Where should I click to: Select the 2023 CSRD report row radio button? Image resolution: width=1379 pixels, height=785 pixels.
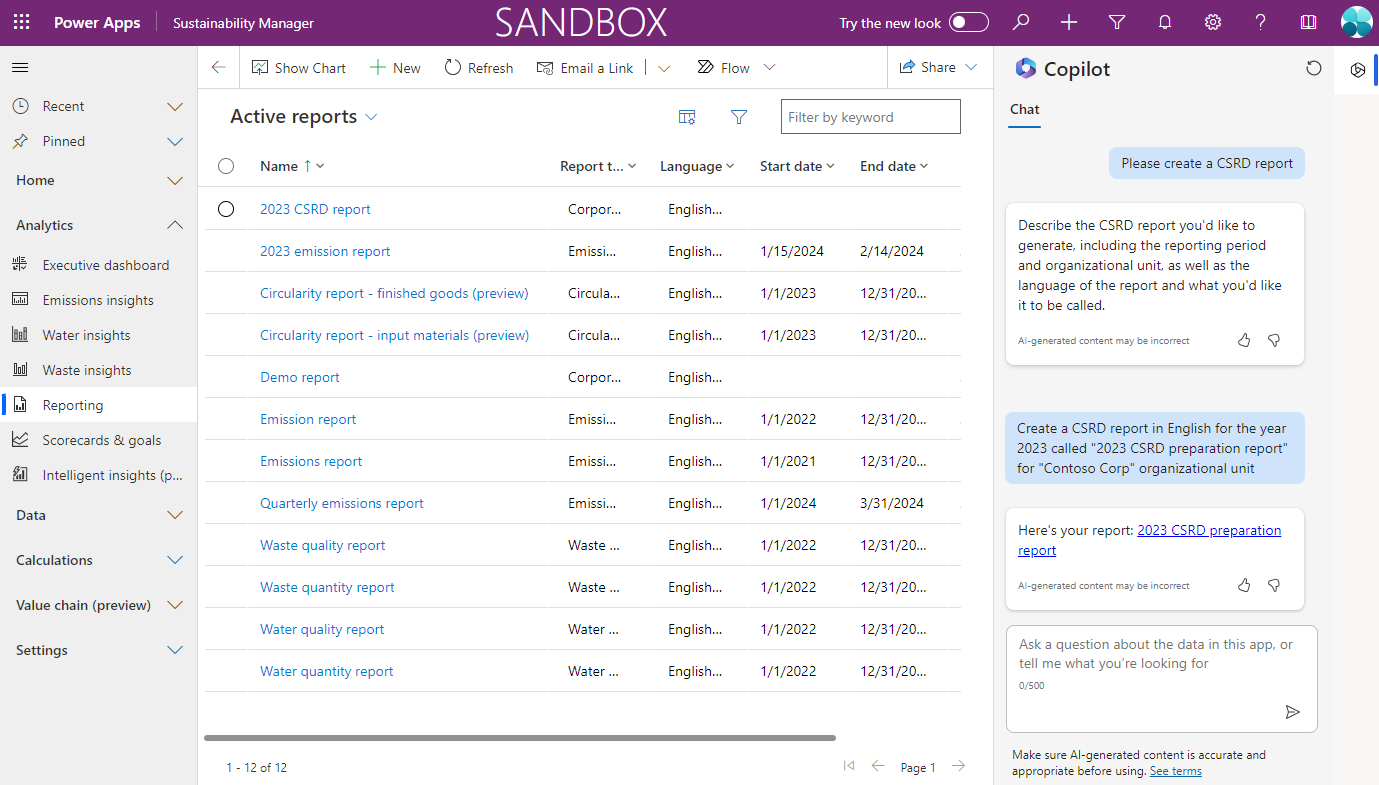(x=226, y=209)
